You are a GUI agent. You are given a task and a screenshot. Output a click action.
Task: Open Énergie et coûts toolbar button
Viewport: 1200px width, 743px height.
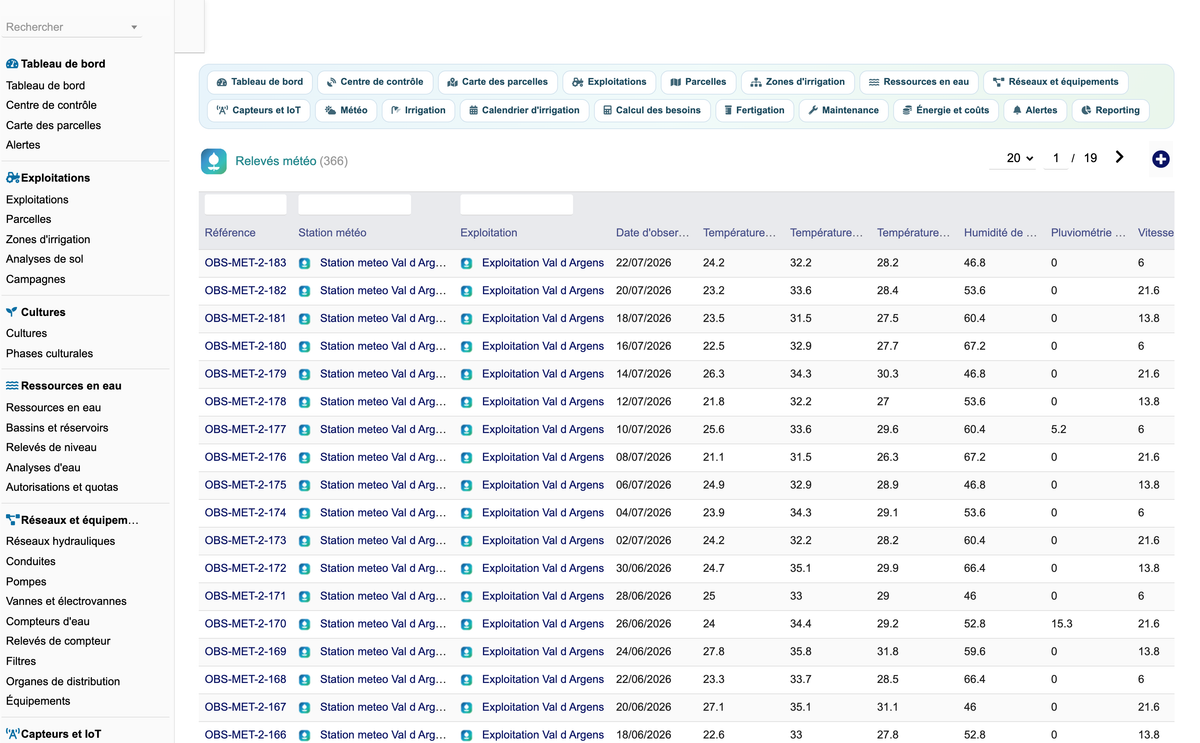click(946, 110)
